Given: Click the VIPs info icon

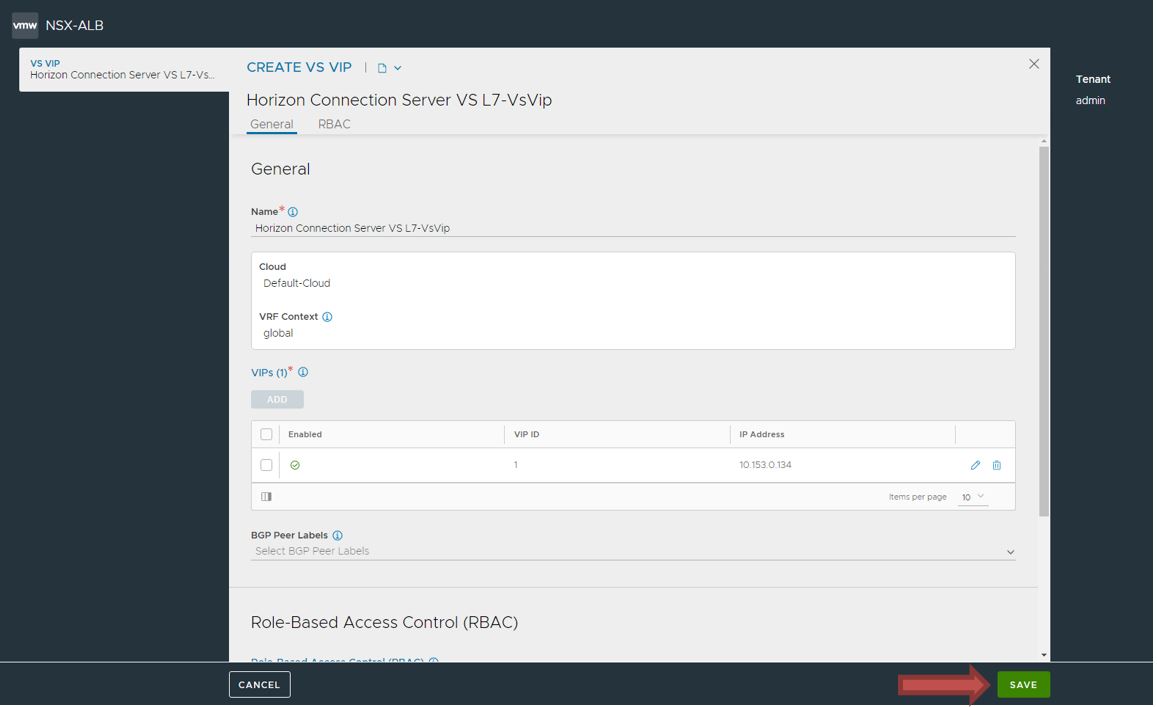Looking at the screenshot, I should [x=303, y=372].
